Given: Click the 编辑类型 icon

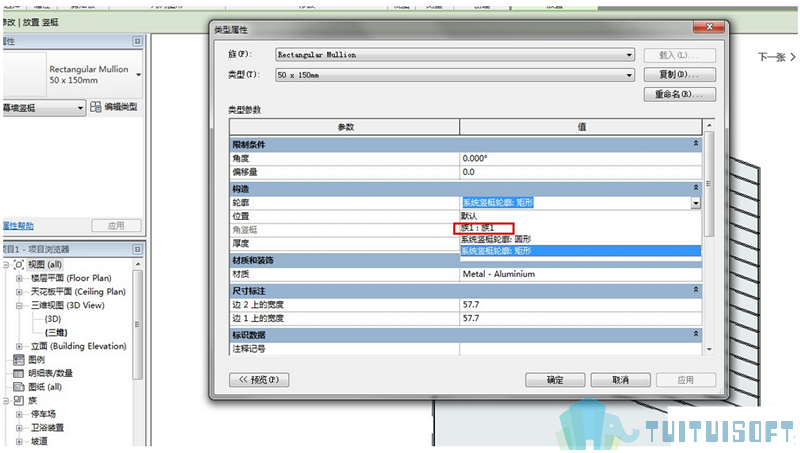Looking at the screenshot, I should tap(95, 107).
